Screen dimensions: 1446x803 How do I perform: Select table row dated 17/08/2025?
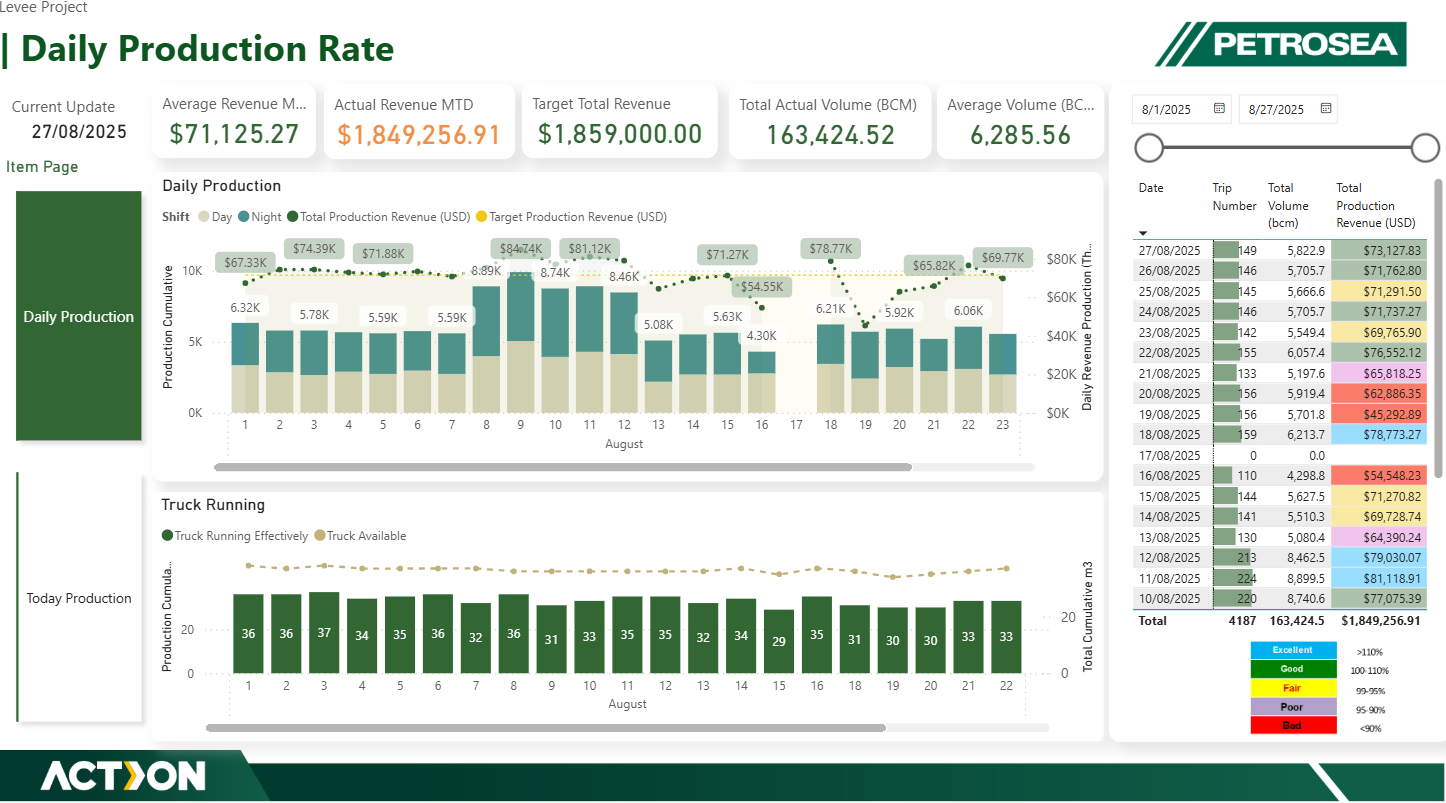pos(1282,455)
